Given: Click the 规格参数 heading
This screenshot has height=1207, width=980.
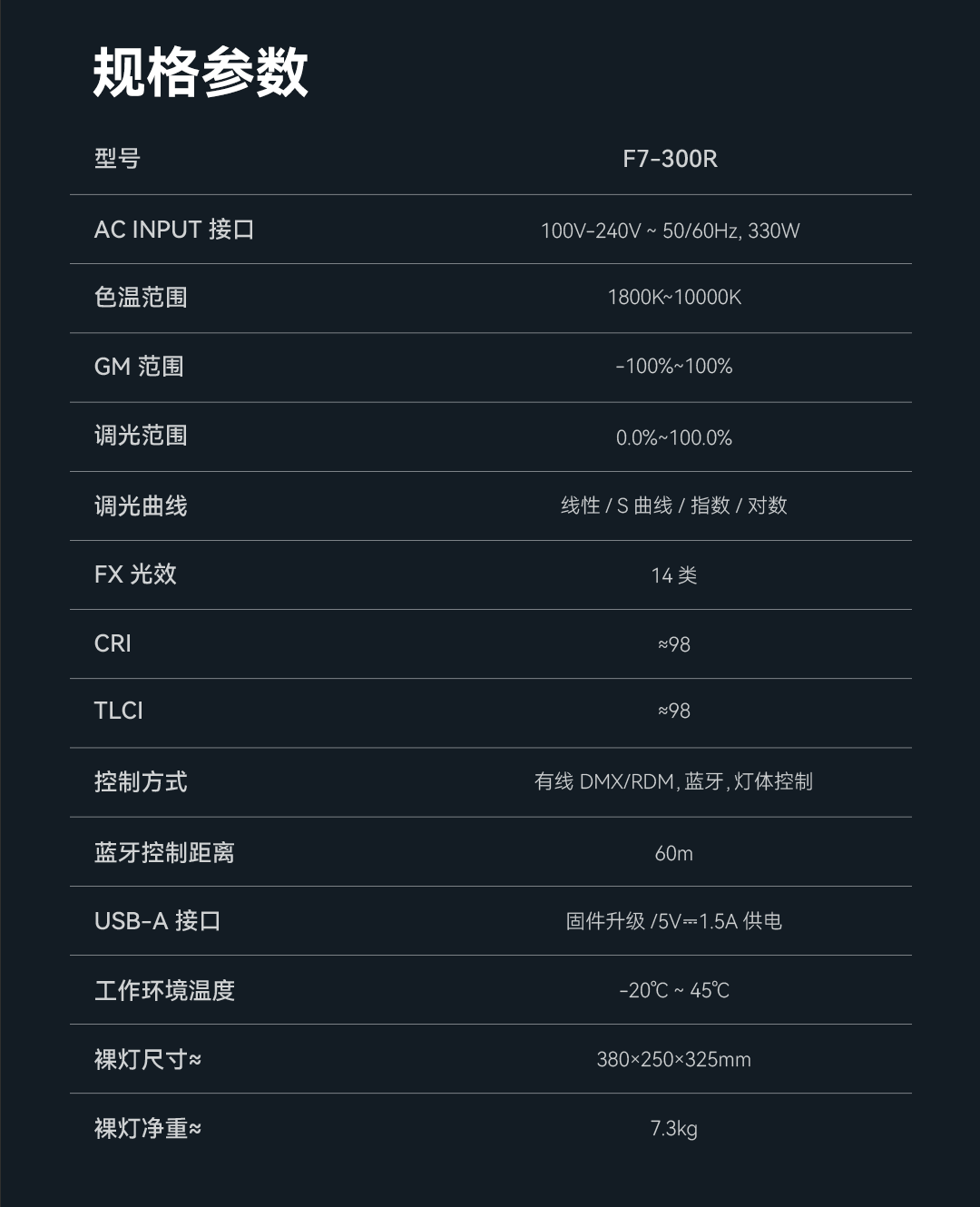Looking at the screenshot, I should tap(201, 73).
